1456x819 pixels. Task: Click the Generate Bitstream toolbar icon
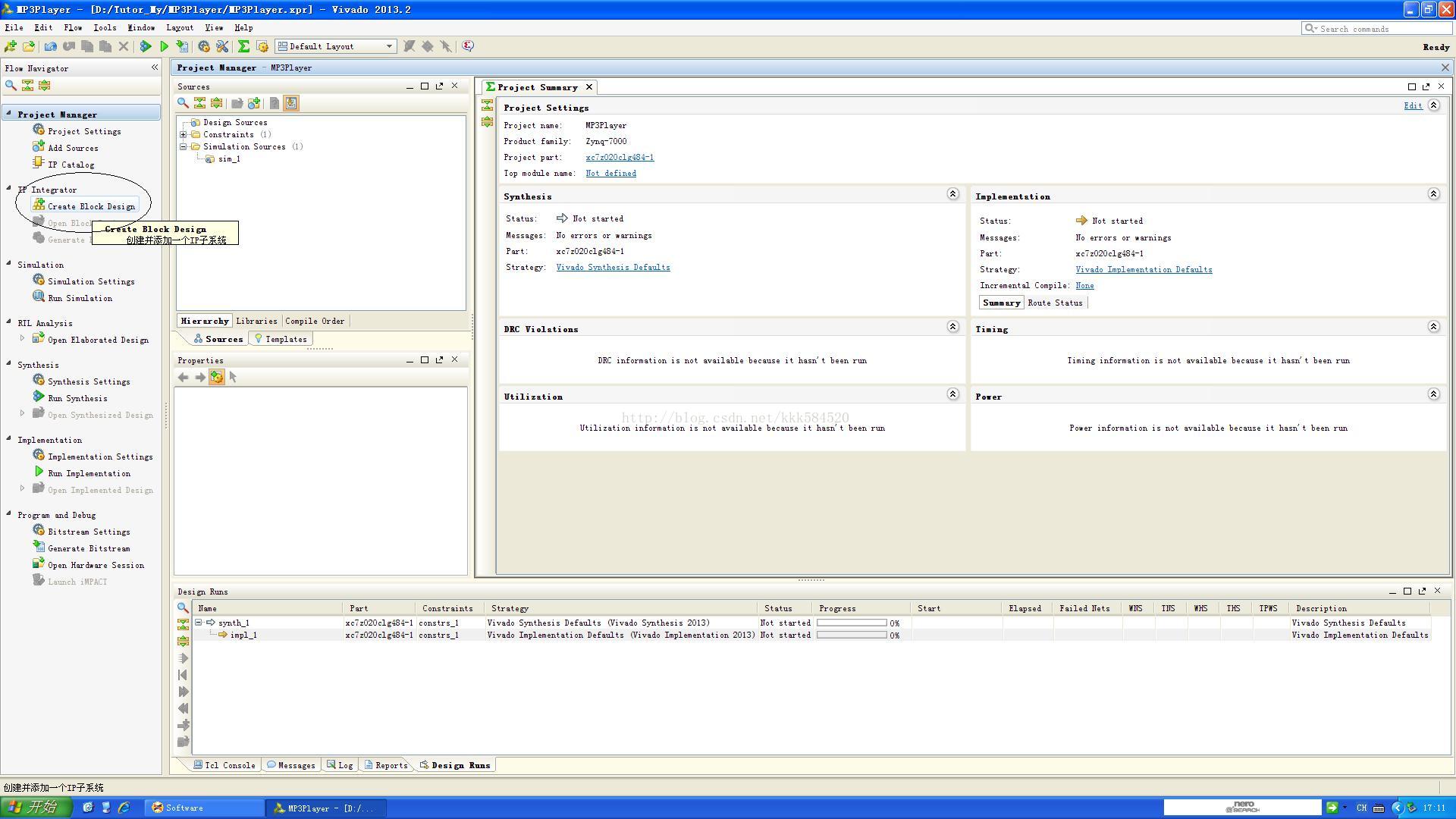[182, 46]
